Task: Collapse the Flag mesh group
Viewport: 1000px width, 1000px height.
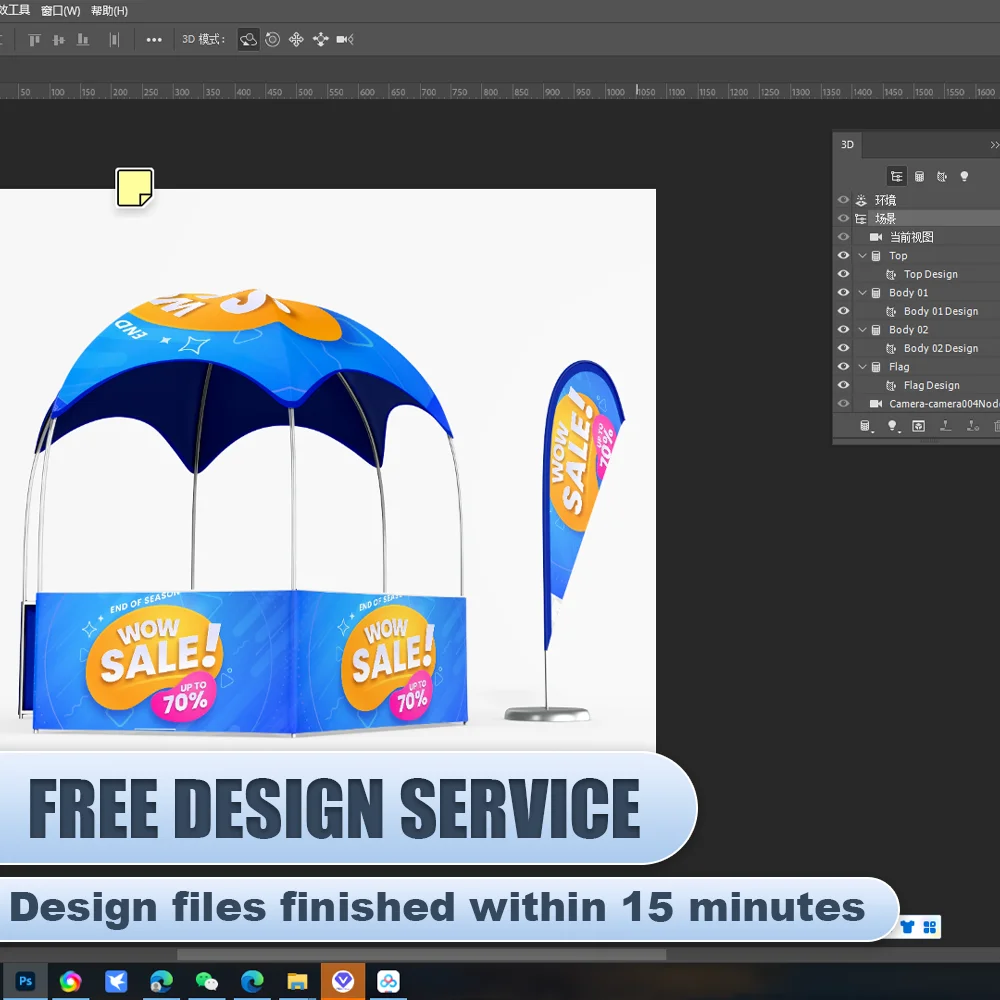Action: (x=862, y=367)
